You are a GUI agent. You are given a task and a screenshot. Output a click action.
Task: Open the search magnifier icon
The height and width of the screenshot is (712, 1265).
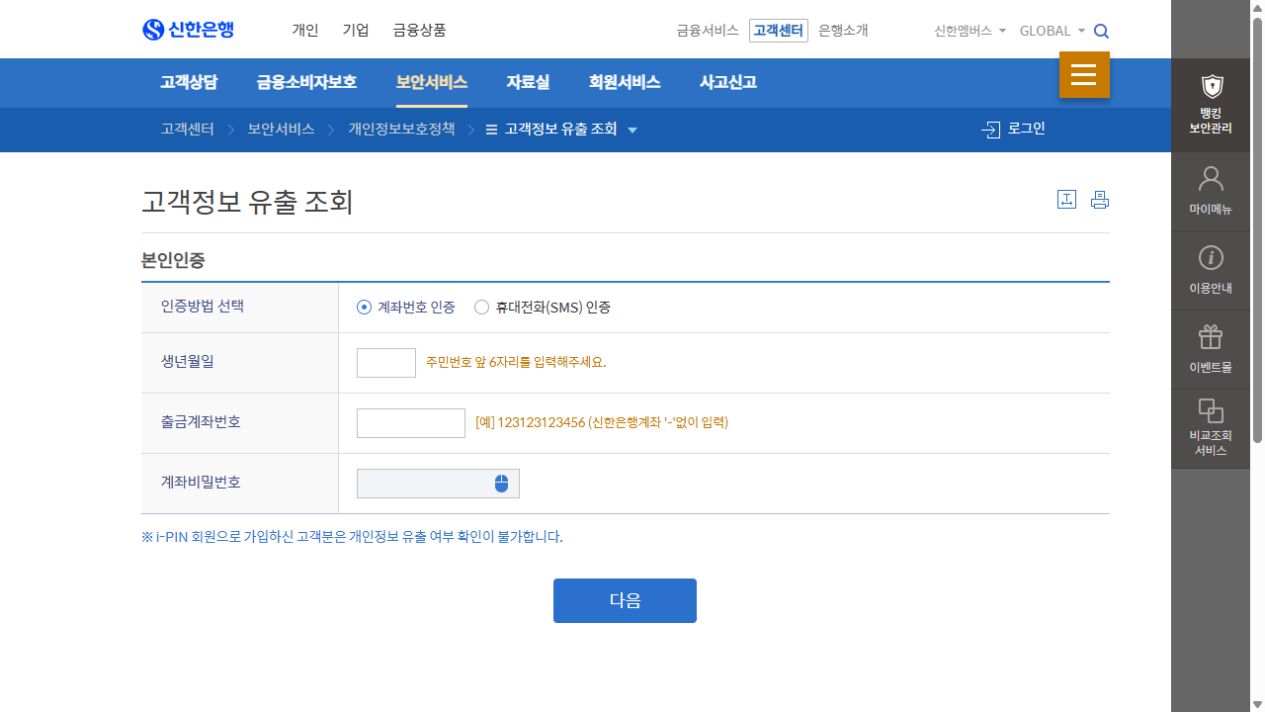click(x=1101, y=31)
